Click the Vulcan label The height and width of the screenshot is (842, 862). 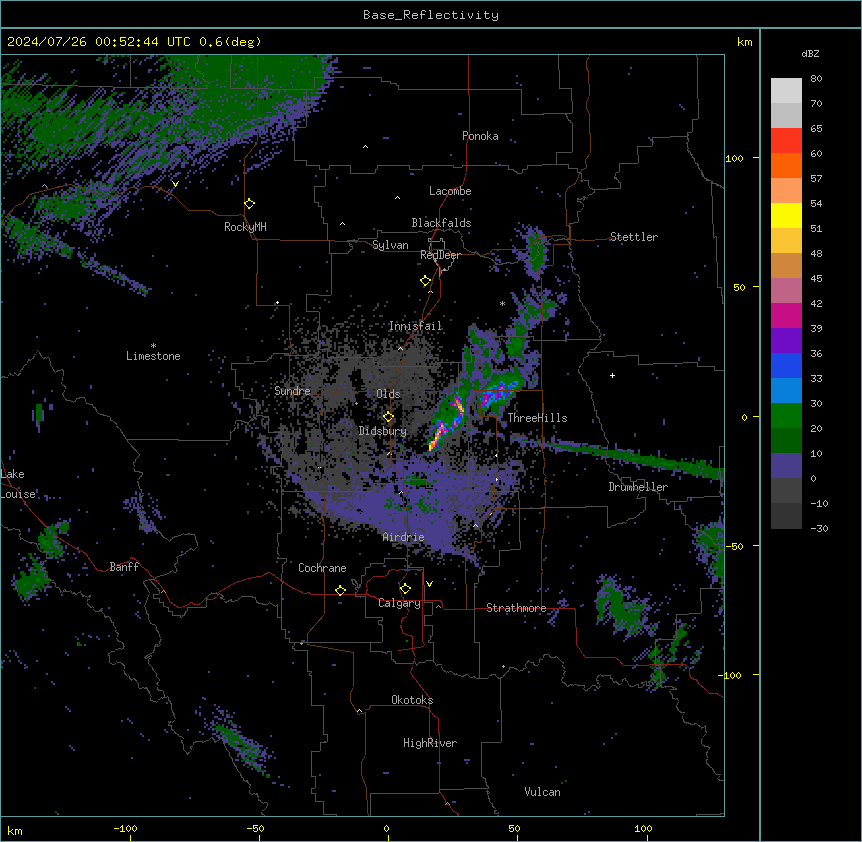[x=542, y=792]
